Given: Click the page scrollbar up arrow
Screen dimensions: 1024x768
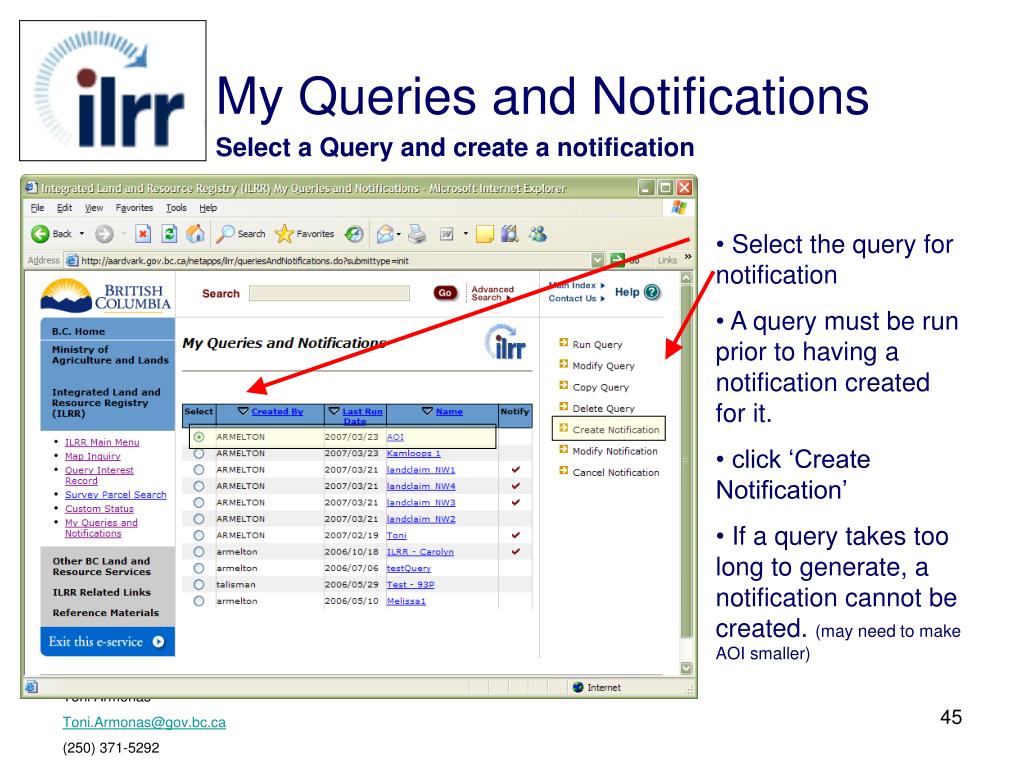Looking at the screenshot, I should [686, 278].
